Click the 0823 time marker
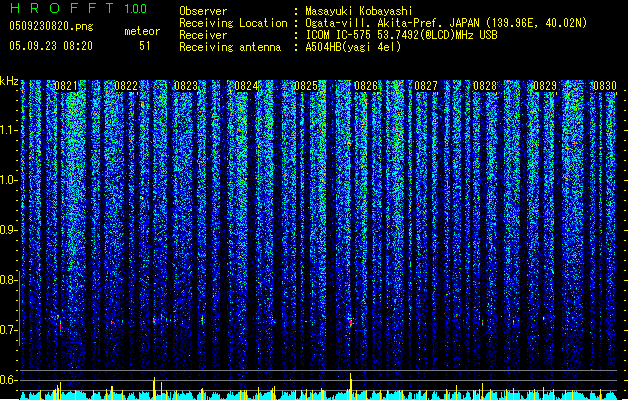The width and height of the screenshot is (629, 400). [186, 86]
